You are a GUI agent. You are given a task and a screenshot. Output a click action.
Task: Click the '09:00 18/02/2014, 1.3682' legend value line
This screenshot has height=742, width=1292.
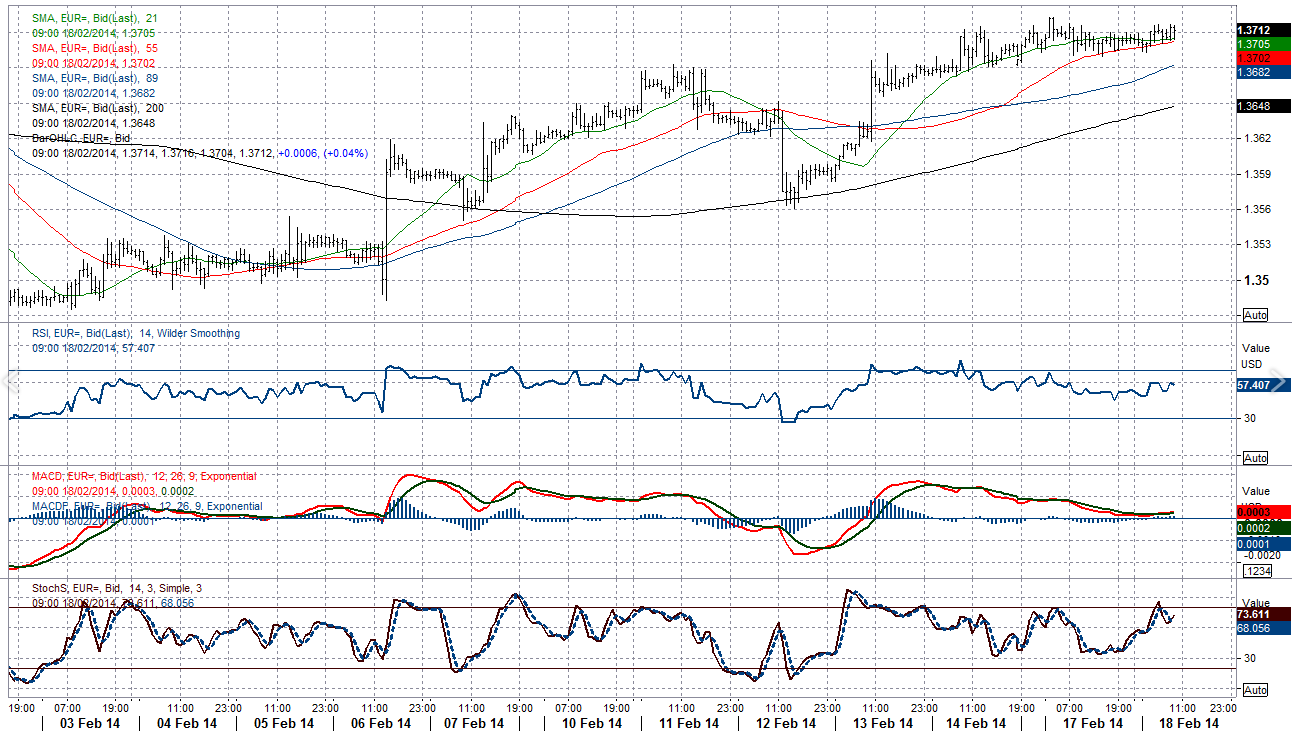(93, 93)
